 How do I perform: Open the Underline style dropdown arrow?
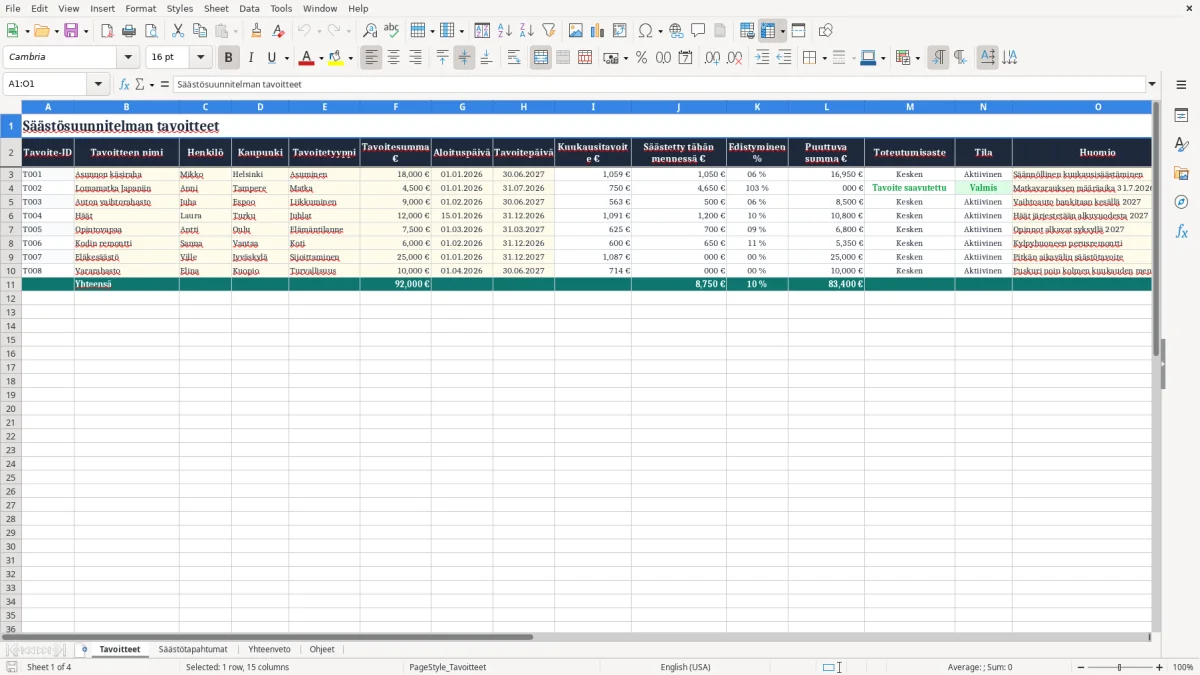click(286, 58)
